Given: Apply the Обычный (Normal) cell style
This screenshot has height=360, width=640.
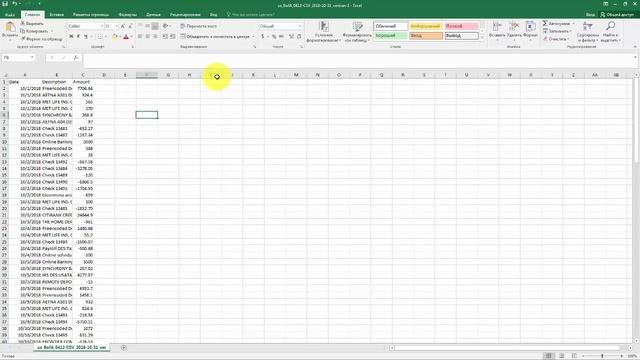Looking at the screenshot, I should [x=391, y=26].
